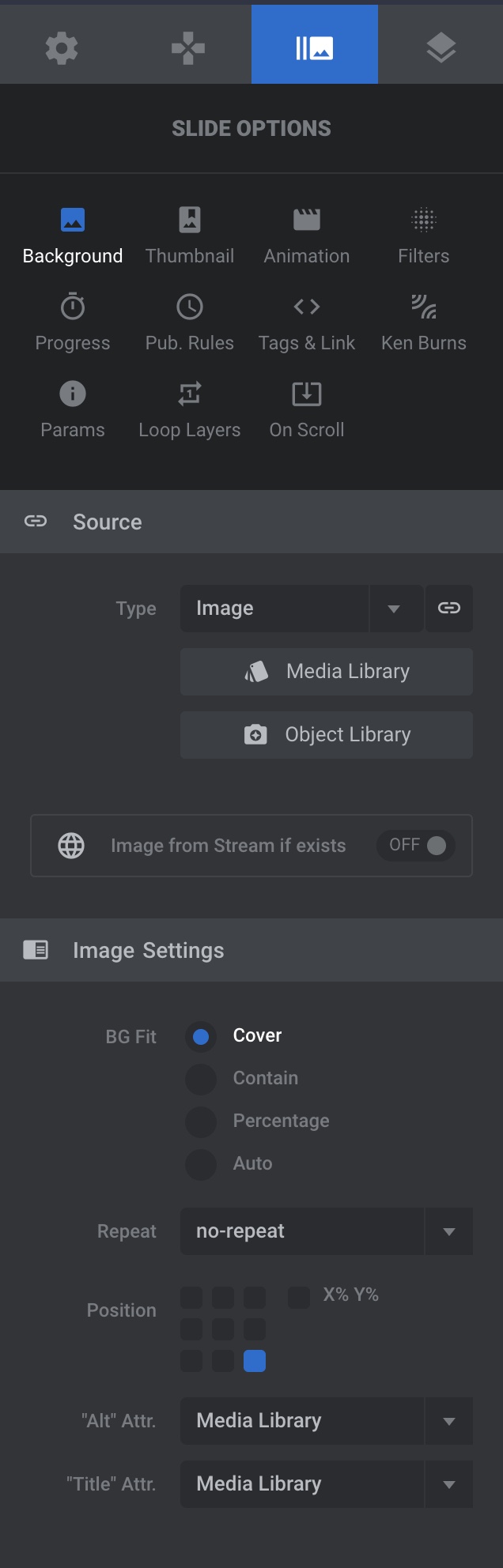Open Loop Layers settings icon

190,394
